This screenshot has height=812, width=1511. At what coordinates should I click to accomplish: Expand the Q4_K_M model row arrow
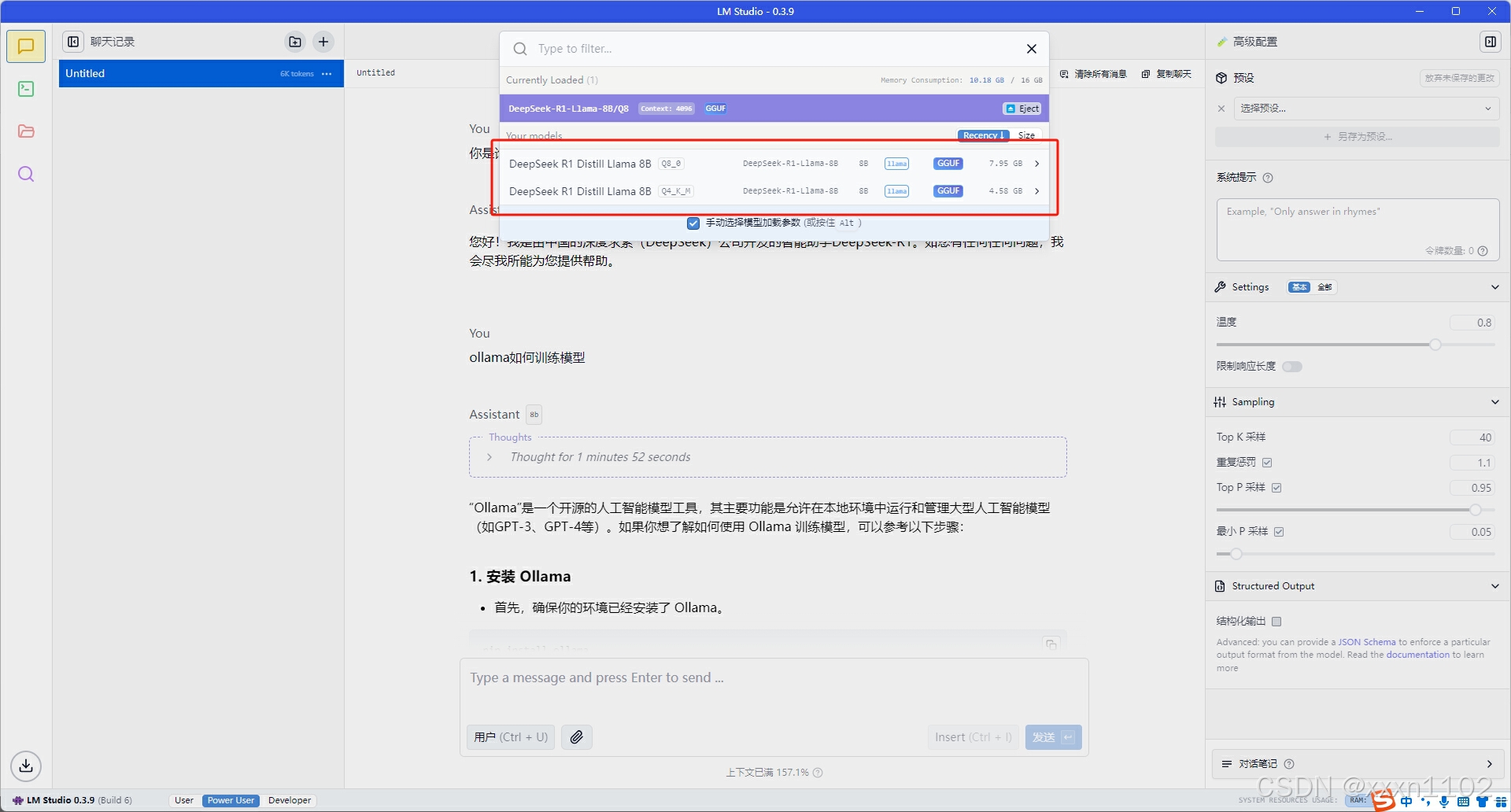[x=1036, y=191]
